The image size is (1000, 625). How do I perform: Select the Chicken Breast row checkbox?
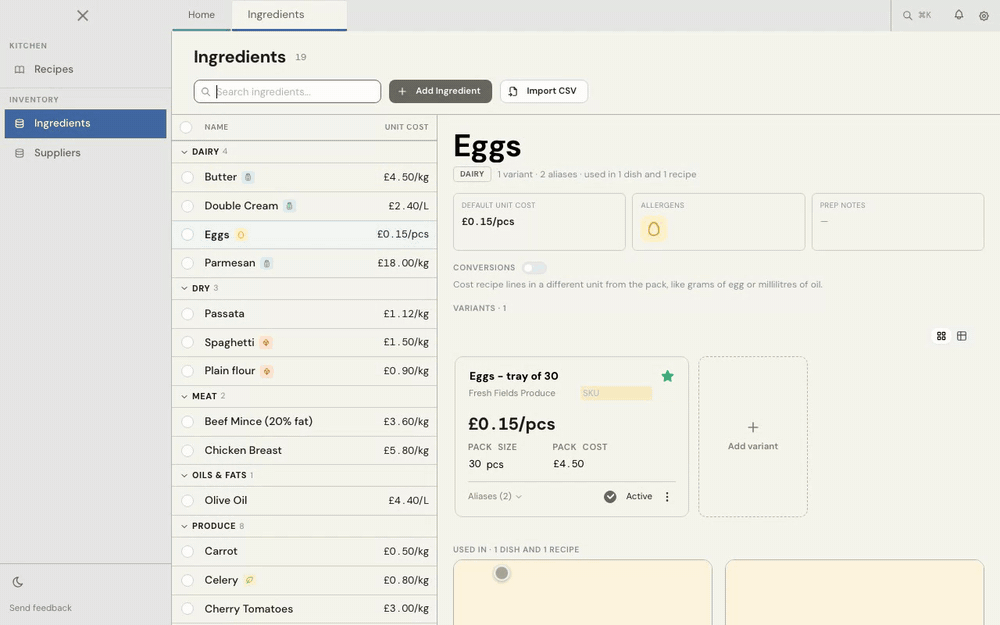point(188,450)
